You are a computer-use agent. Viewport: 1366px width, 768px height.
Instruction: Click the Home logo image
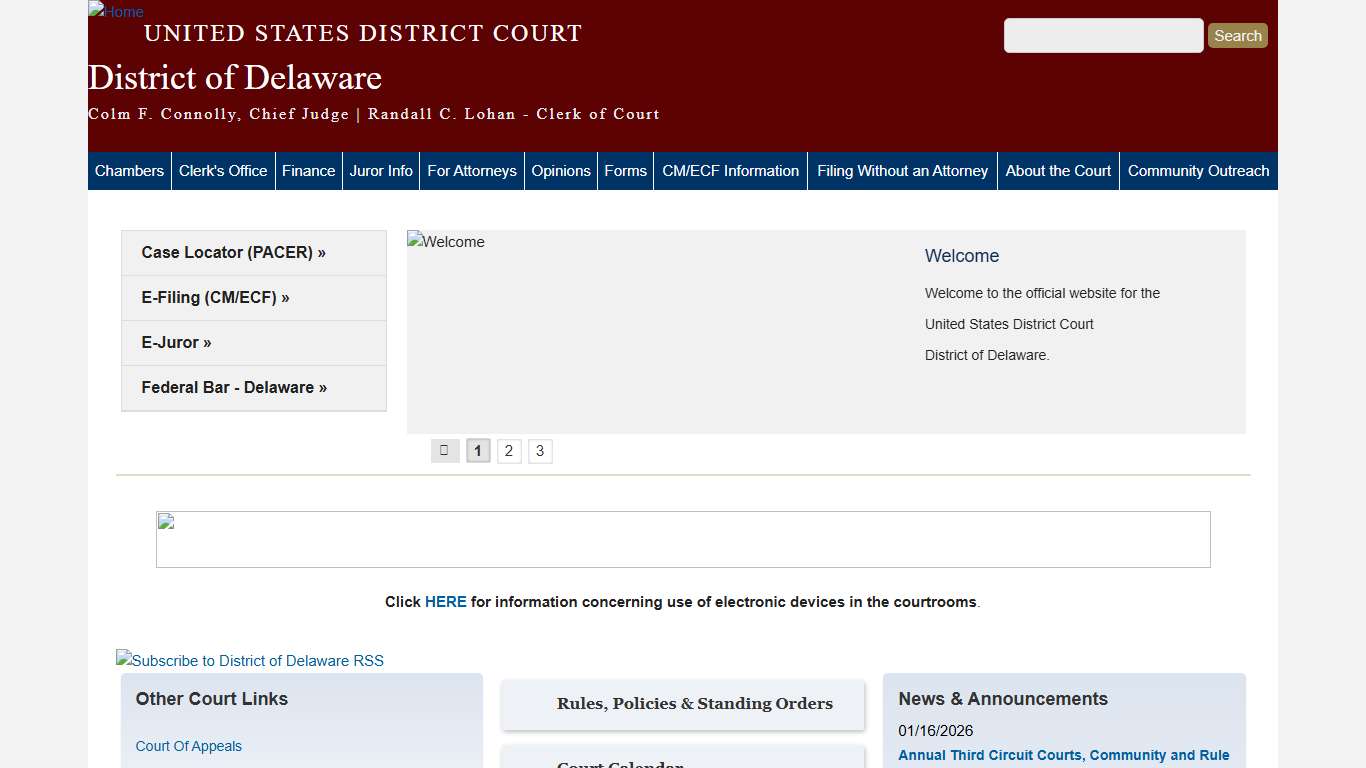tap(115, 12)
